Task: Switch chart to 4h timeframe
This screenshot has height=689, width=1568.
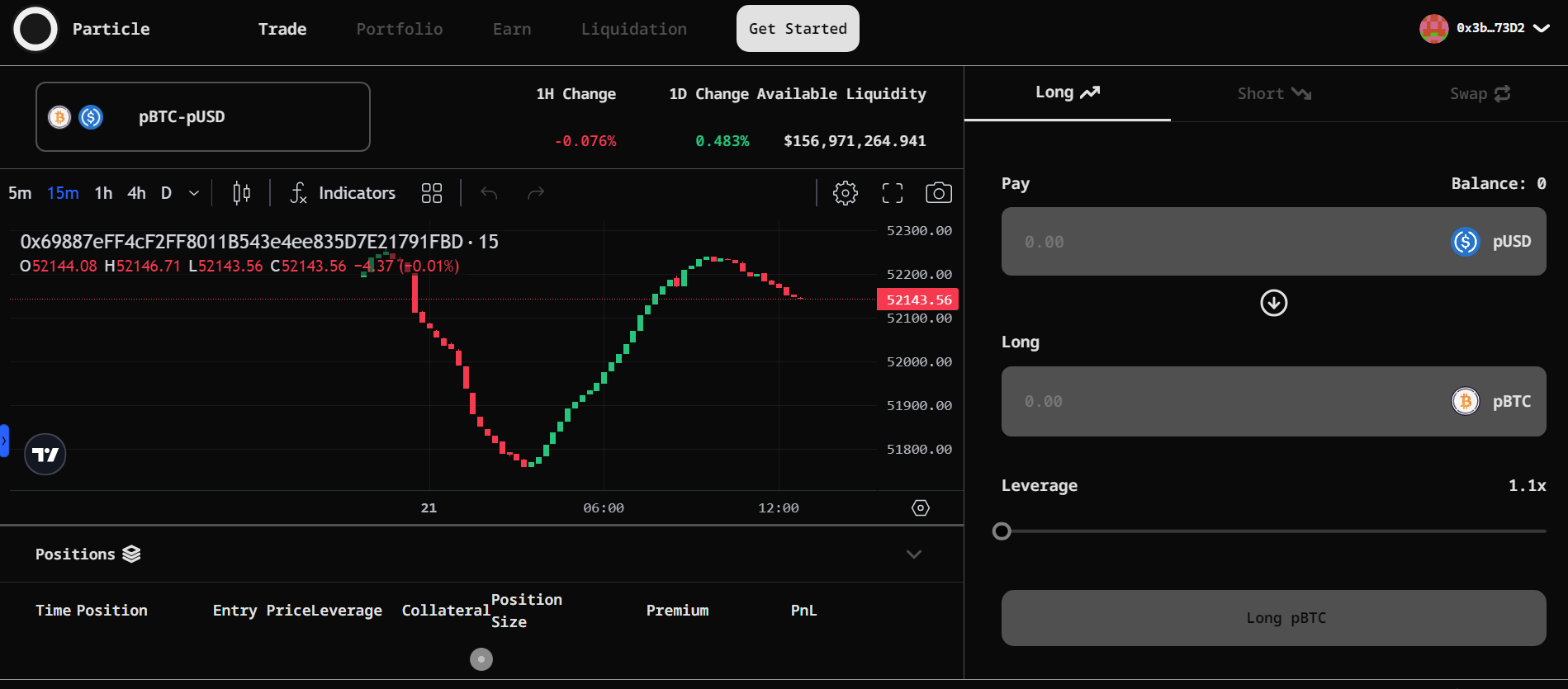Action: coord(136,193)
